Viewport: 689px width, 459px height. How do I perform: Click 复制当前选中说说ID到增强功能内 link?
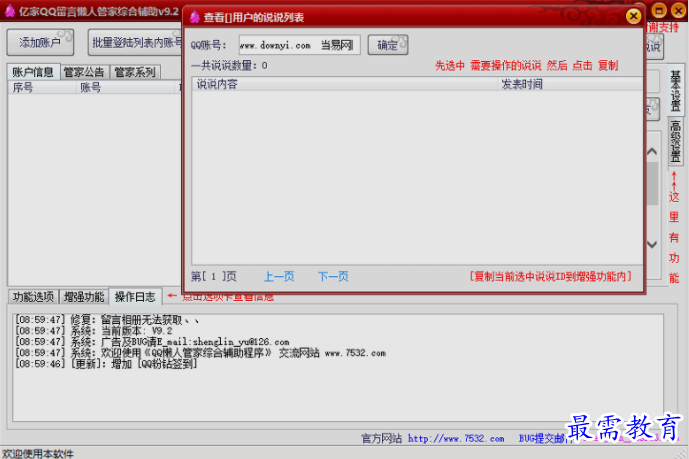pos(551,276)
